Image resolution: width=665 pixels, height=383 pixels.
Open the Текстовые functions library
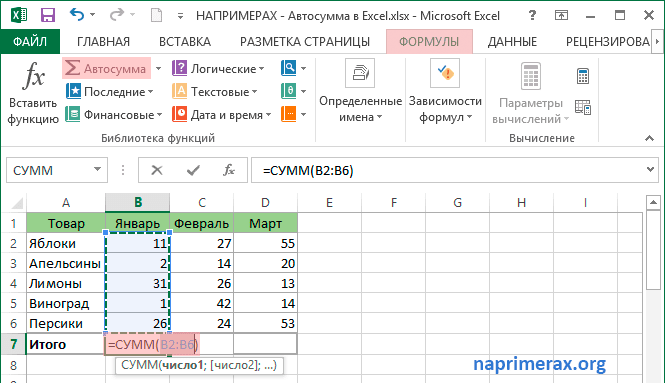pos(215,91)
